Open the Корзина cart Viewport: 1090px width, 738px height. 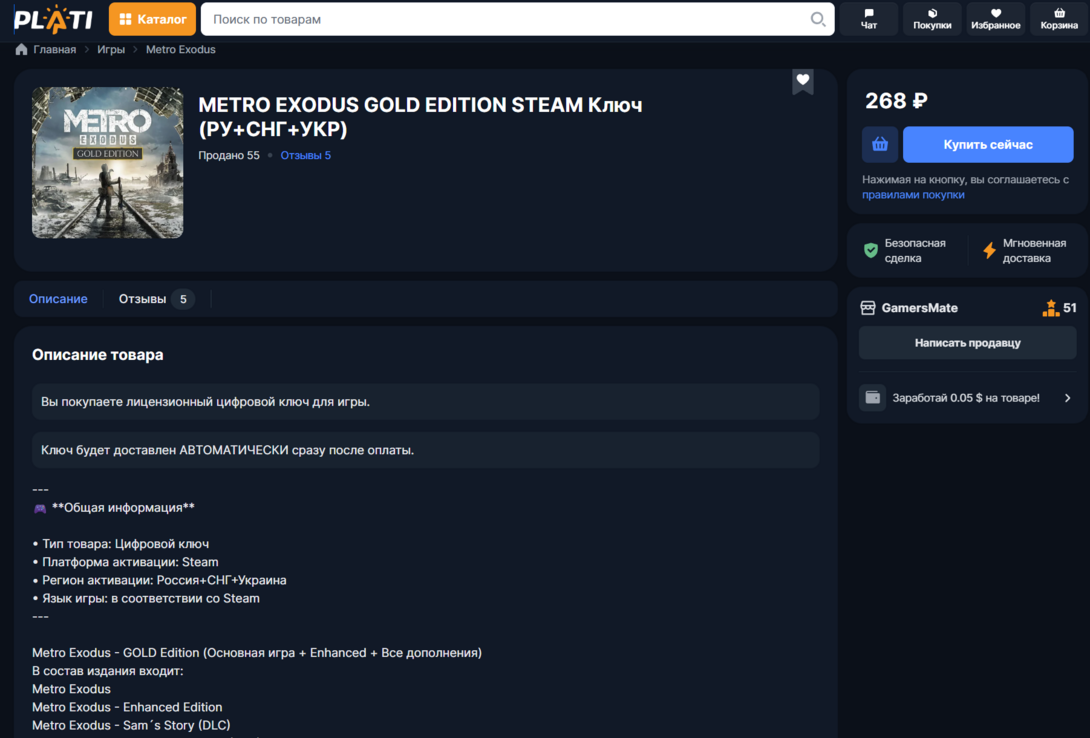click(1059, 19)
